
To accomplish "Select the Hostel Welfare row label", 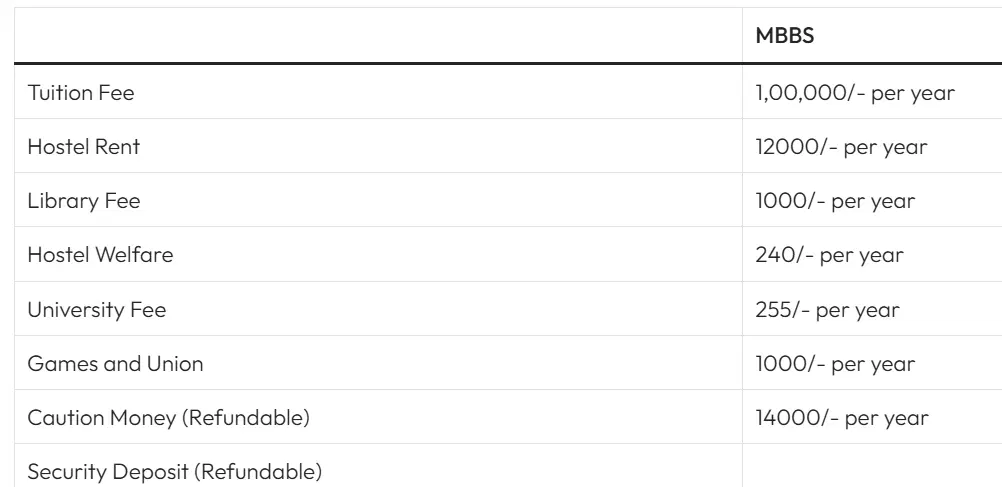I will (x=100, y=255).
